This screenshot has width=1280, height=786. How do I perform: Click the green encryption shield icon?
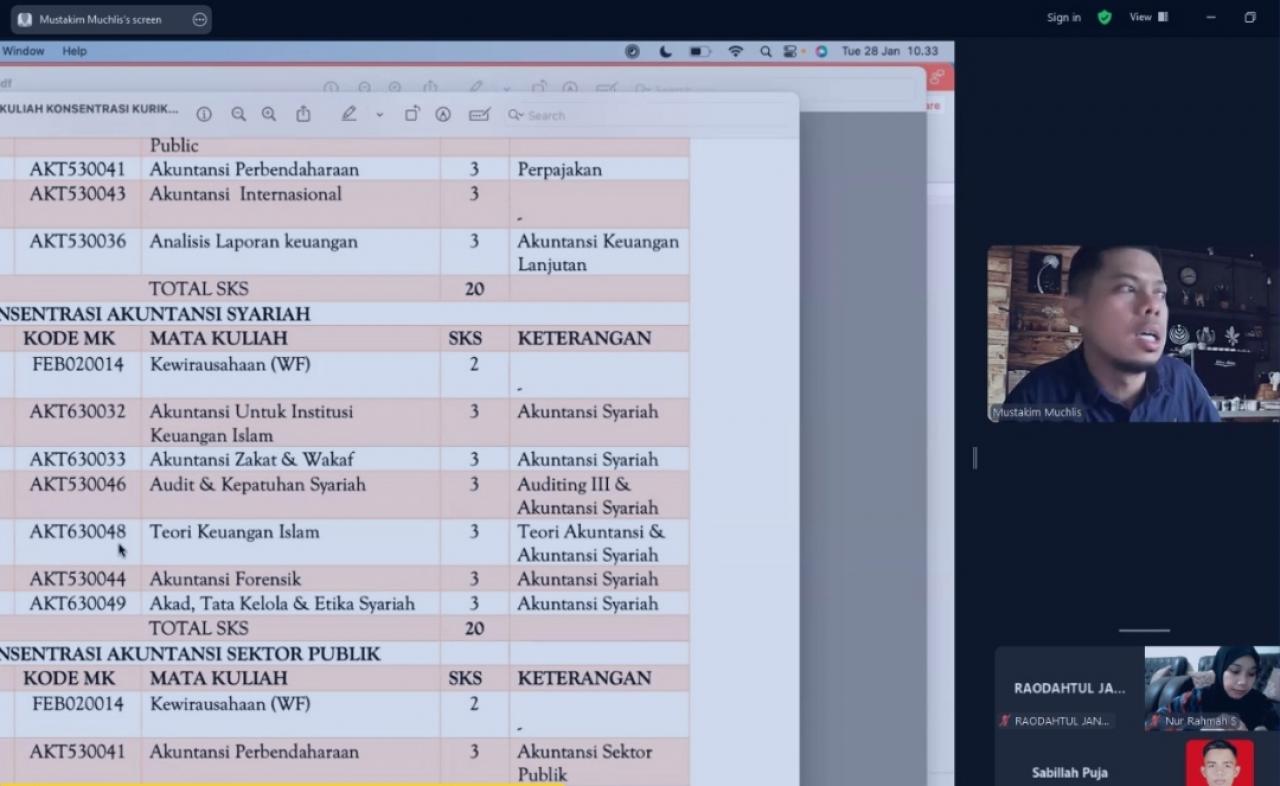1104,17
